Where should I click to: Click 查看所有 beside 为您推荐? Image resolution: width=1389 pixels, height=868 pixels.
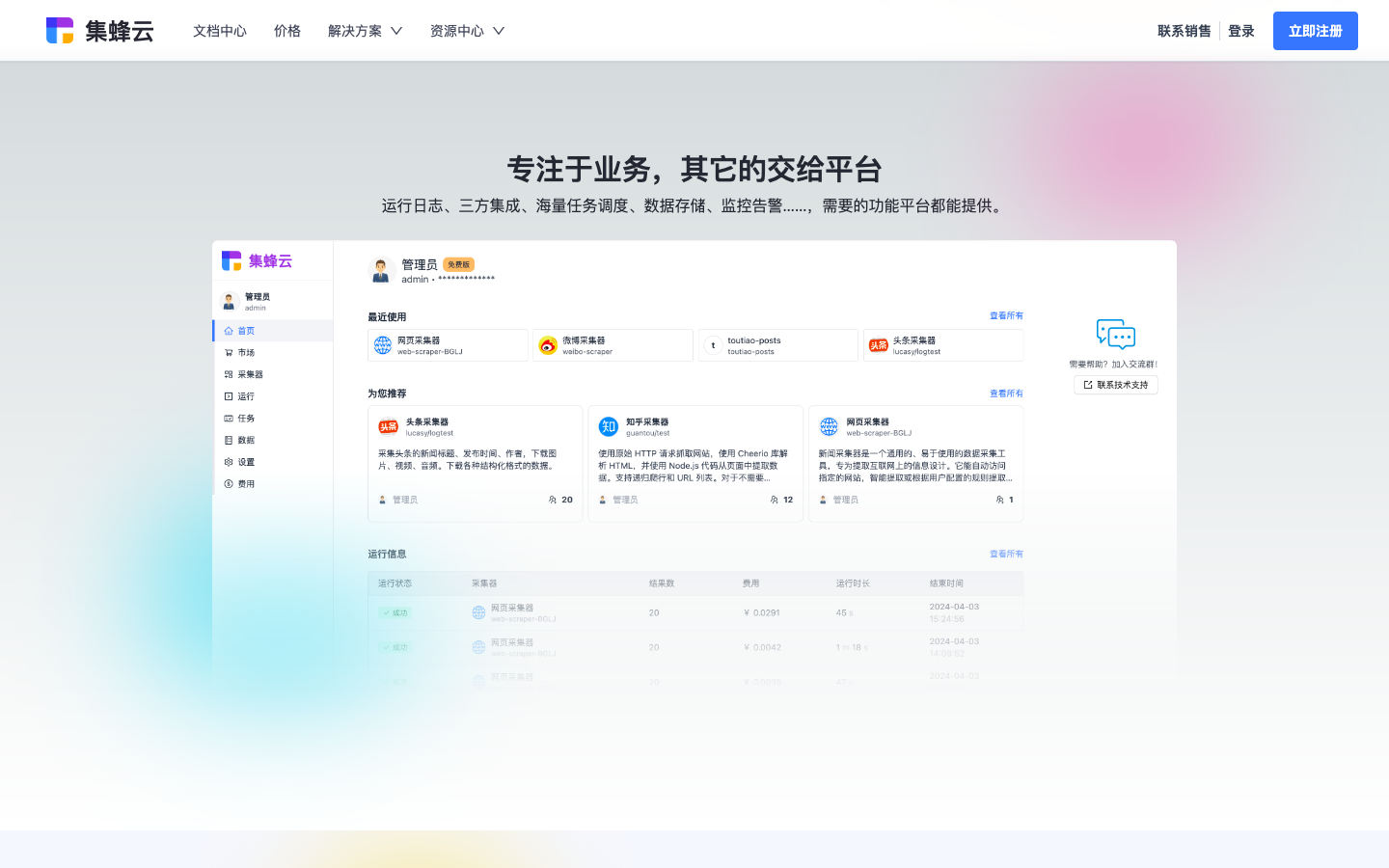pyautogui.click(x=1006, y=393)
